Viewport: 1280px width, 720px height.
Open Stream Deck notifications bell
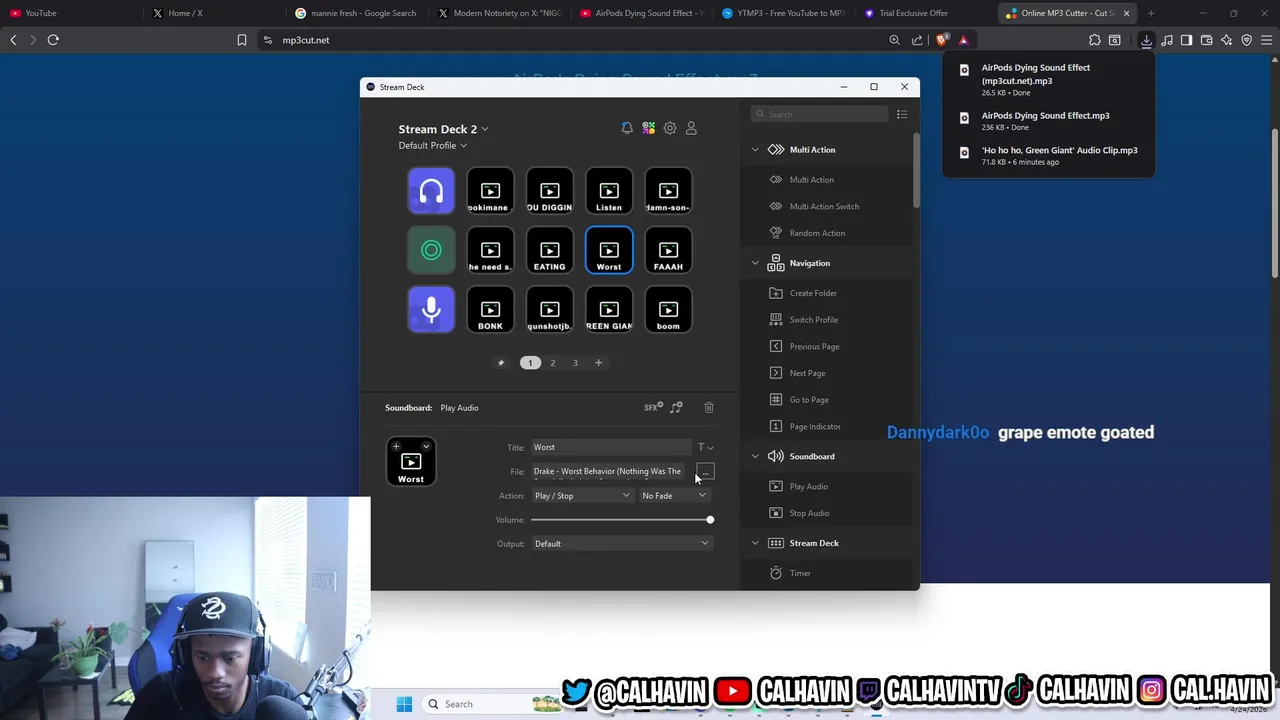627,128
